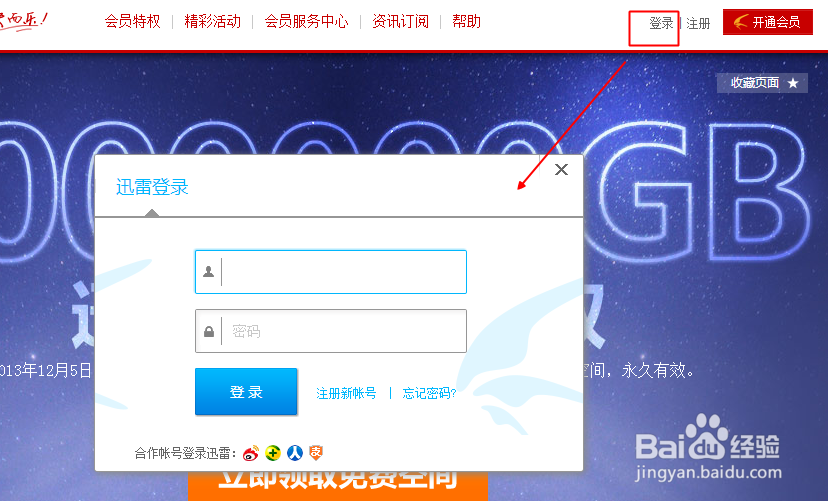Open the 帮助 menu item
828x501 pixels.
[x=466, y=22]
